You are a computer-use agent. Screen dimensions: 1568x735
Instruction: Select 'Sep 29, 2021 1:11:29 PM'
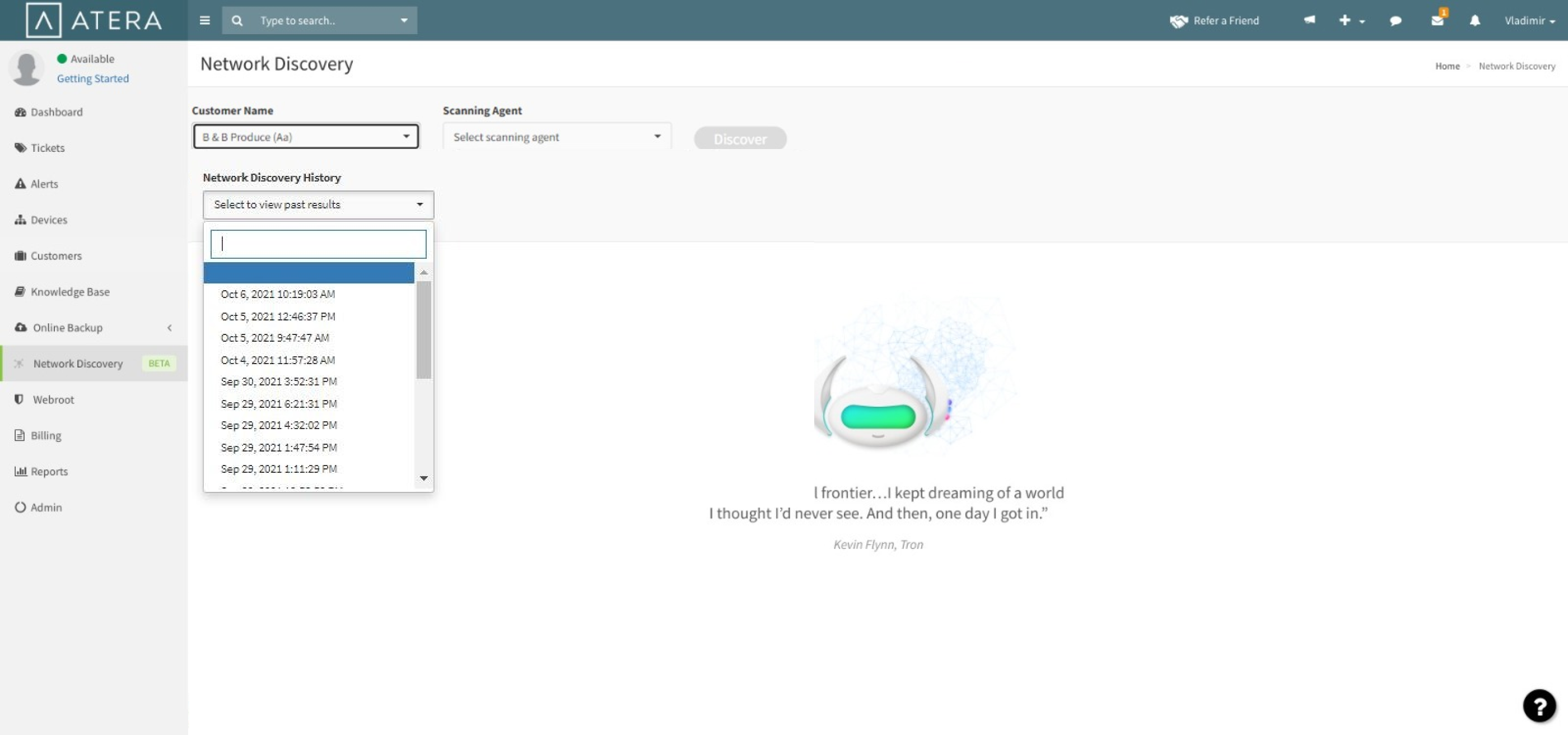pos(279,469)
